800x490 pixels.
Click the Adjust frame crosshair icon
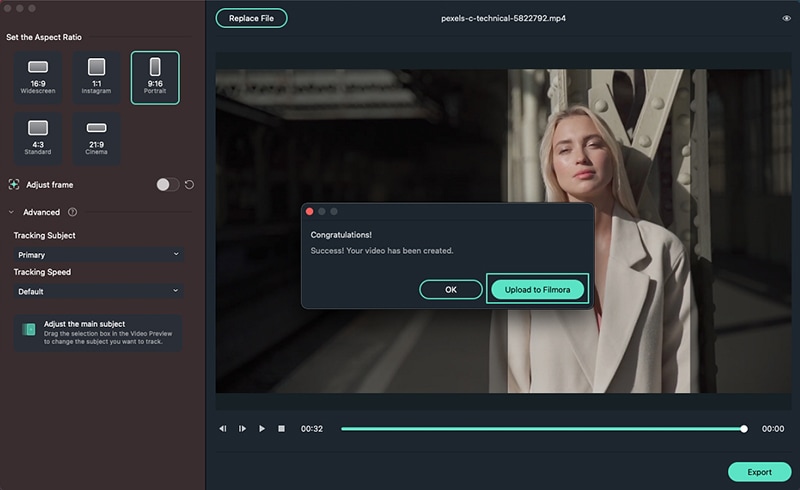click(14, 185)
